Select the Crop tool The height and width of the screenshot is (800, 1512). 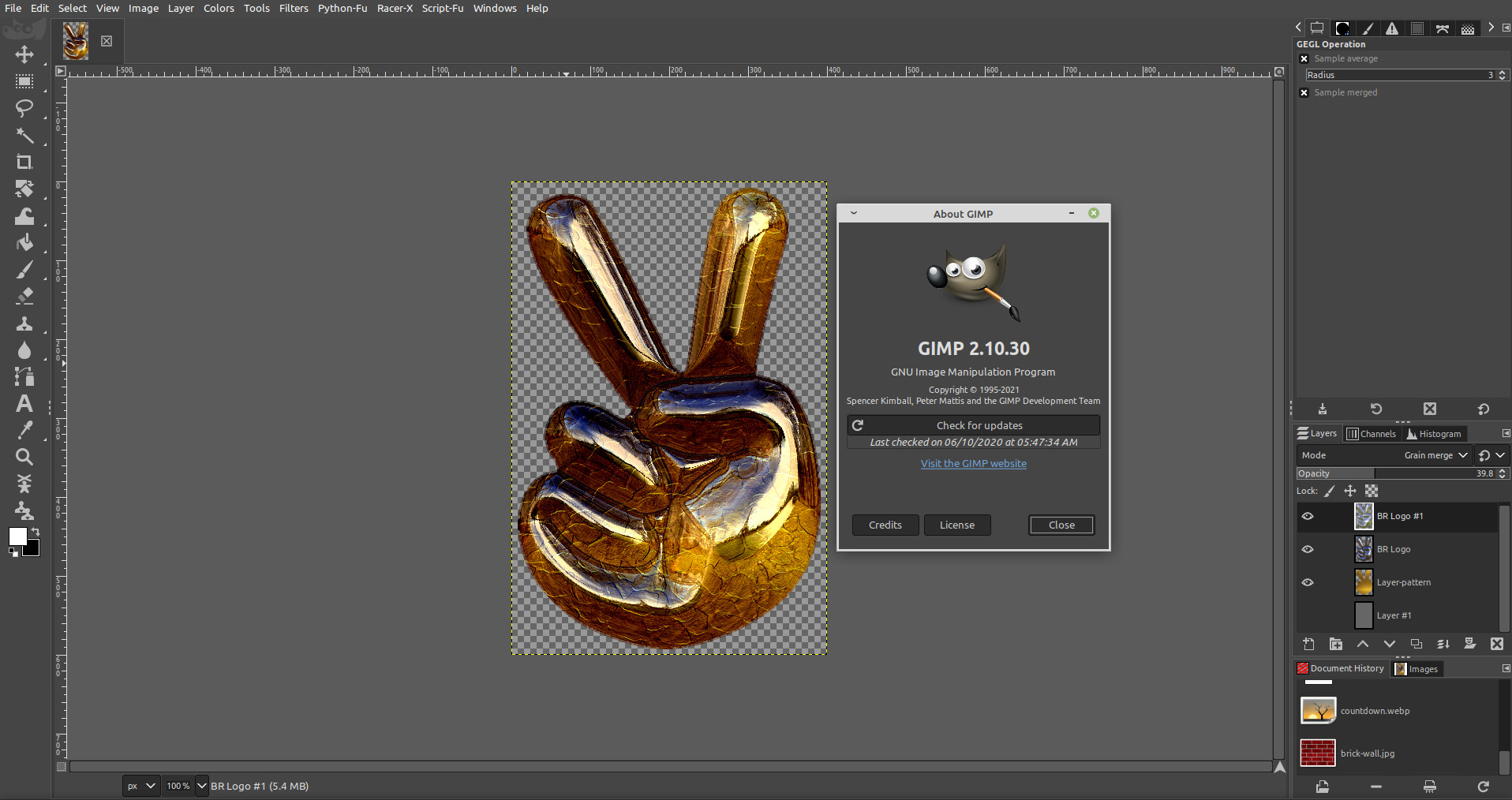click(24, 162)
